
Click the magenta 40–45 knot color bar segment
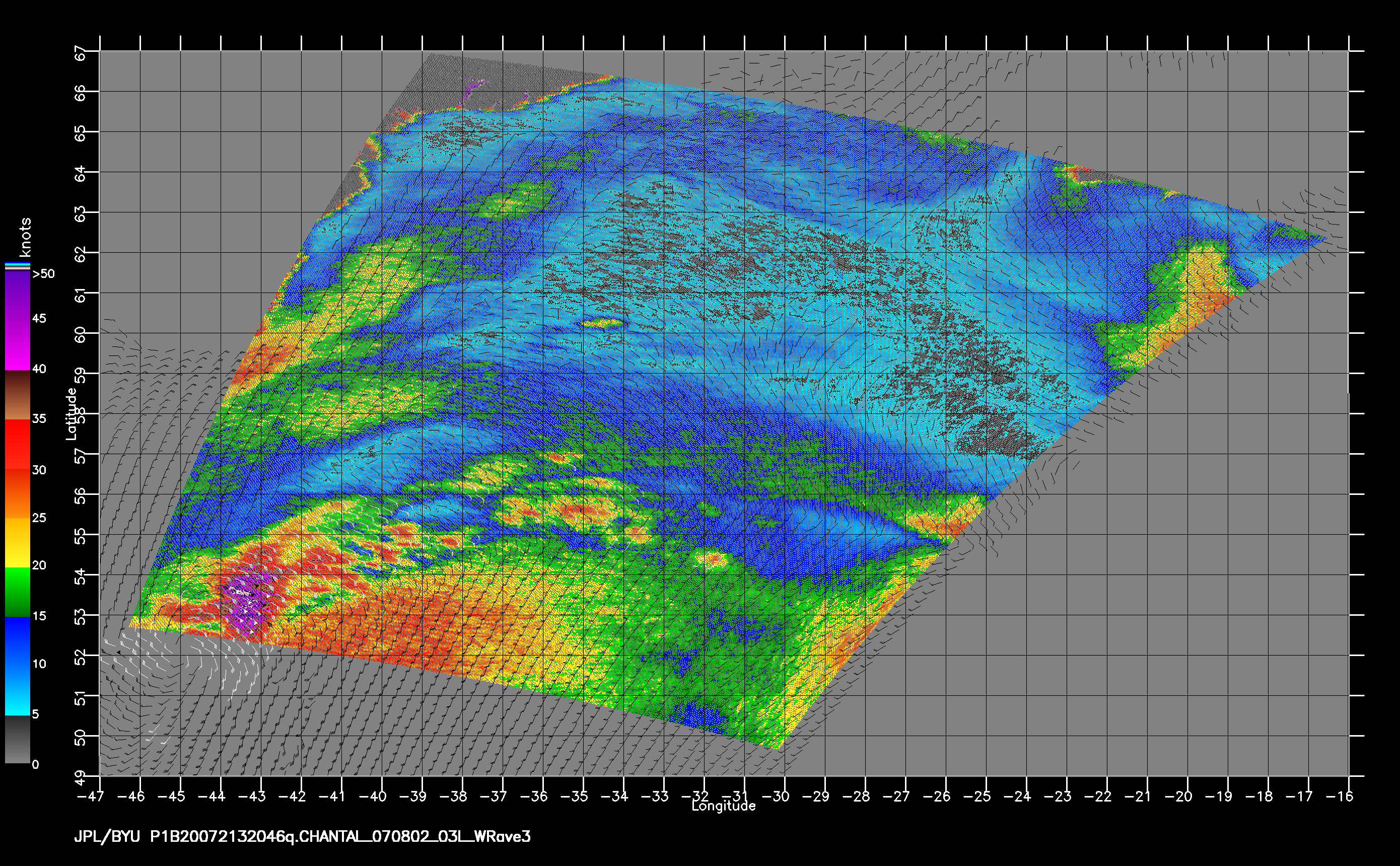point(17,345)
